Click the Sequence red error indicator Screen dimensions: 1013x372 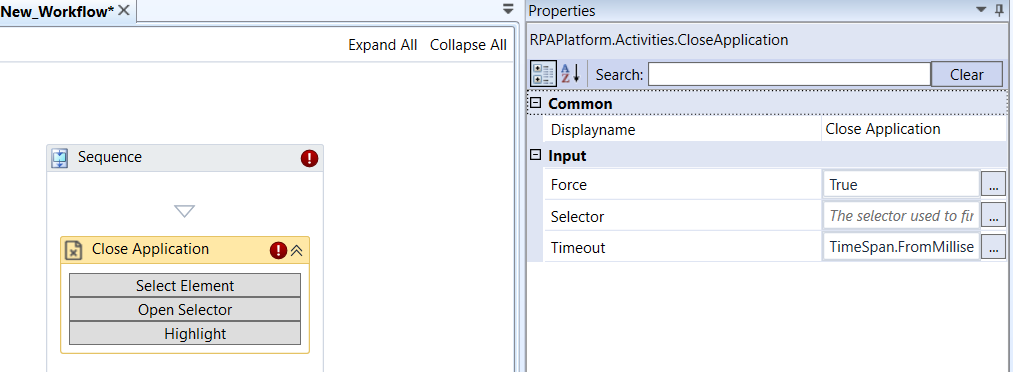(x=309, y=158)
